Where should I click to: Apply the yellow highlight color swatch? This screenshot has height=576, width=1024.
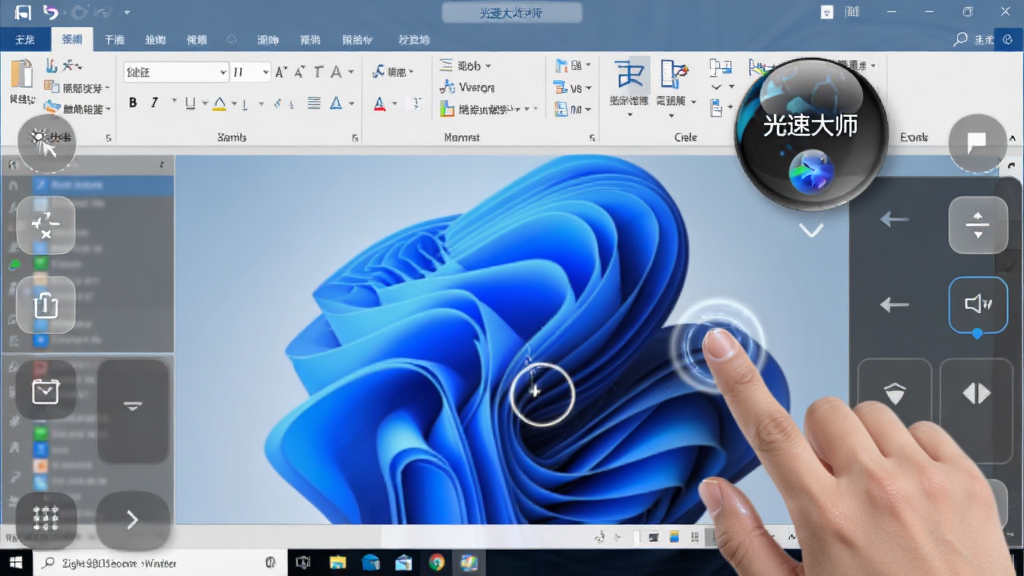[x=219, y=103]
